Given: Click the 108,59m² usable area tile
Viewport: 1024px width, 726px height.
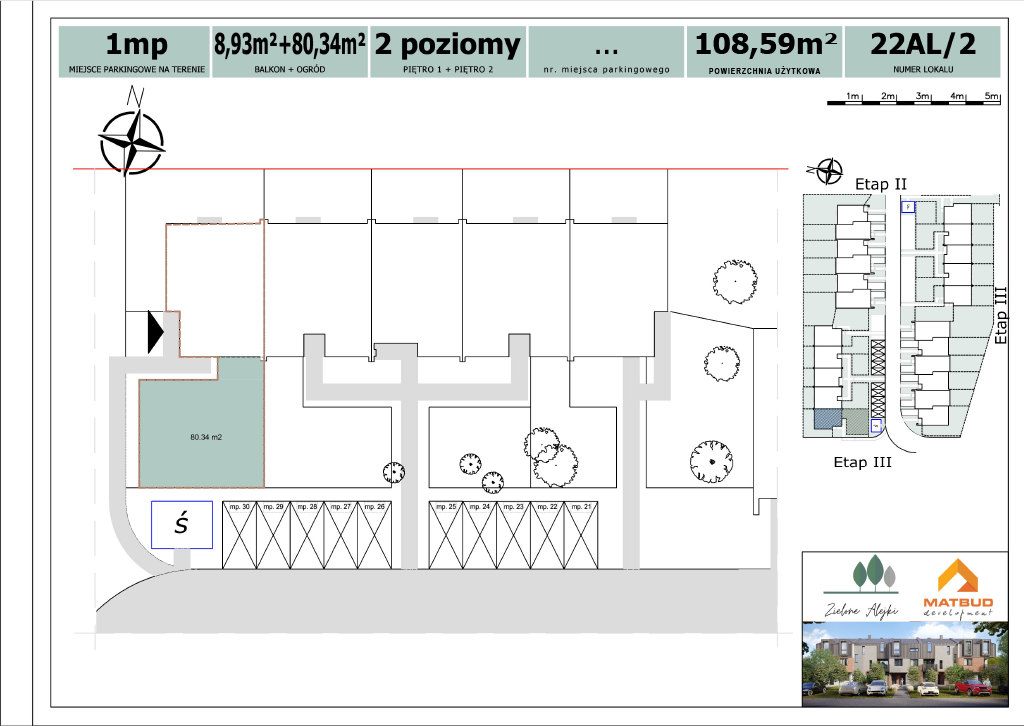Looking at the screenshot, I should [764, 53].
